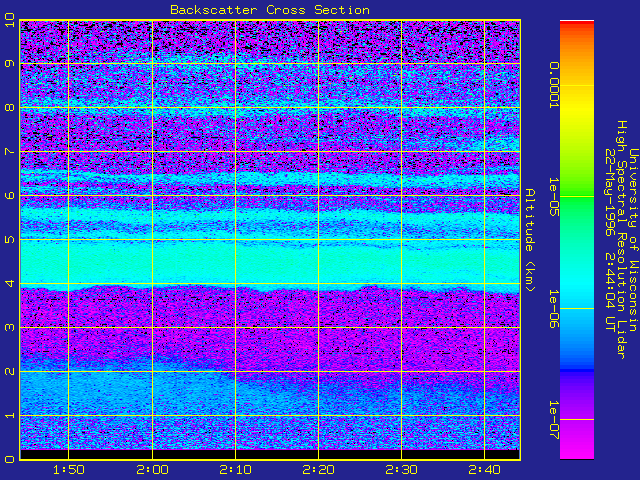Click the single-digit altitude label "1"
The height and width of the screenshot is (480, 640).
[x=10, y=416]
